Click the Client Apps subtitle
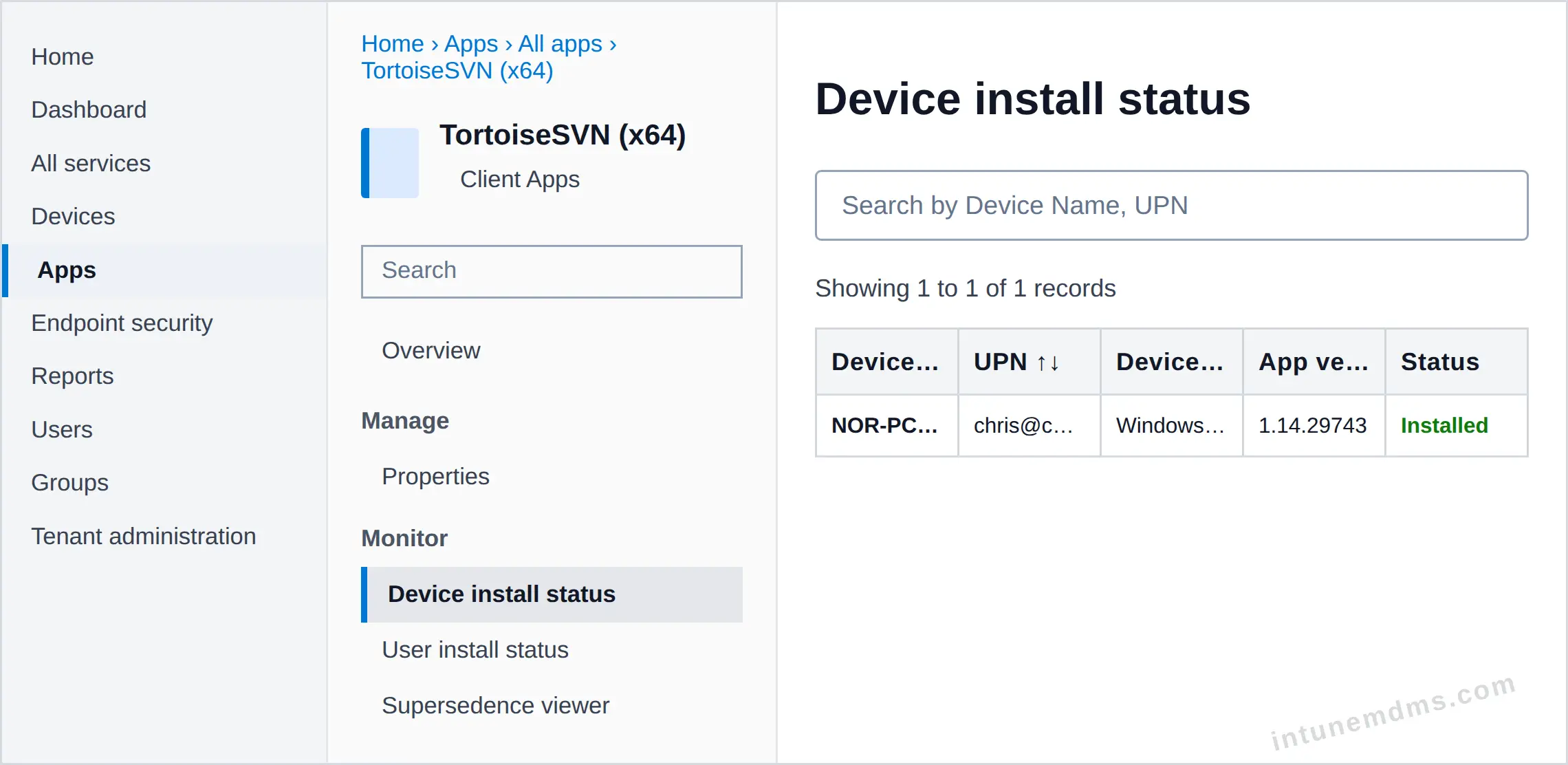The image size is (1568, 765). (520, 179)
